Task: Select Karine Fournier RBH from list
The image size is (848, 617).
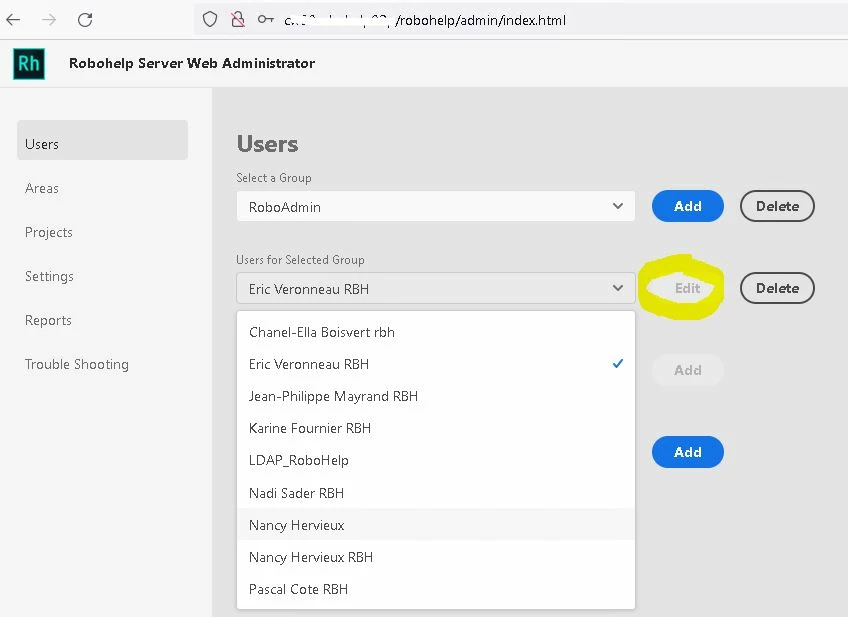Action: point(436,428)
